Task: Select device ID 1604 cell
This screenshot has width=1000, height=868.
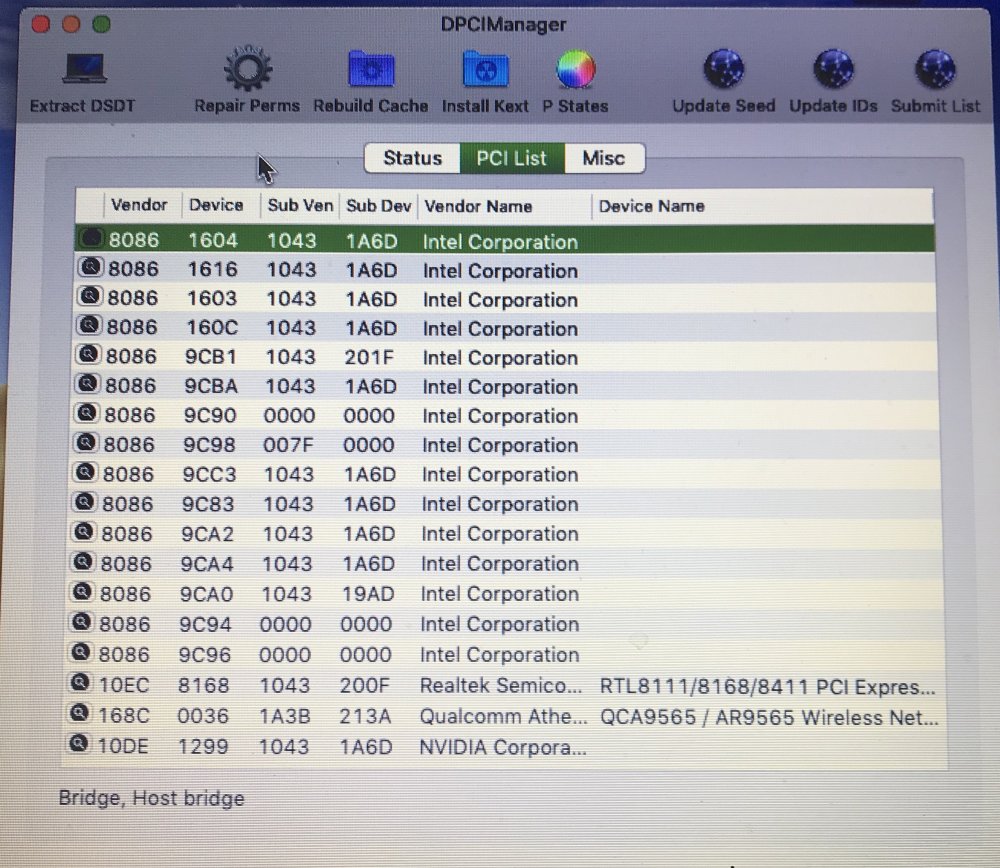Action: 212,240
